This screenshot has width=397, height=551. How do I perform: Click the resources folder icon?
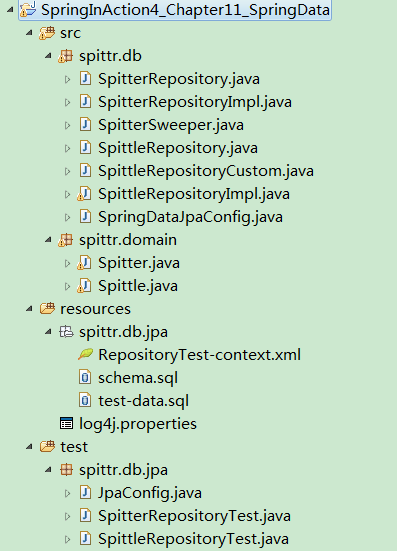pyautogui.click(x=47, y=309)
